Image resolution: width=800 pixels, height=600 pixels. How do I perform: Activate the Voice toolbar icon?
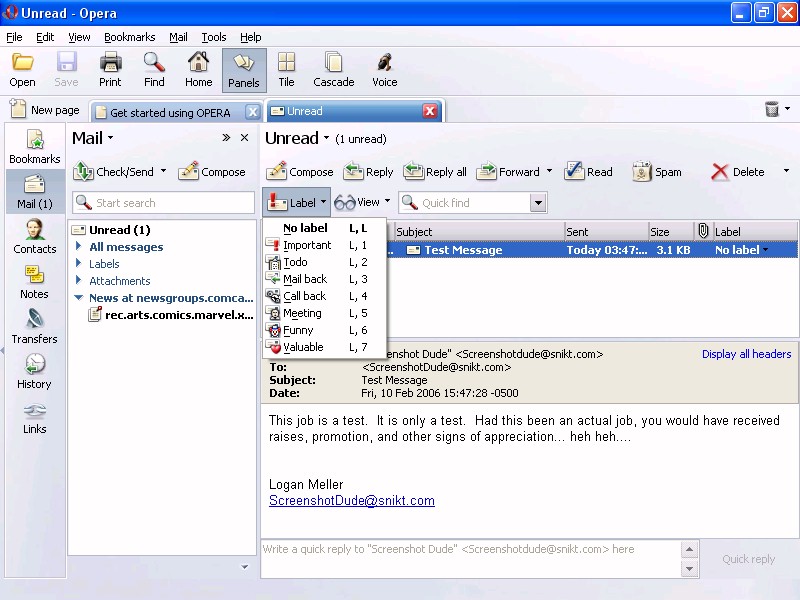coord(385,70)
